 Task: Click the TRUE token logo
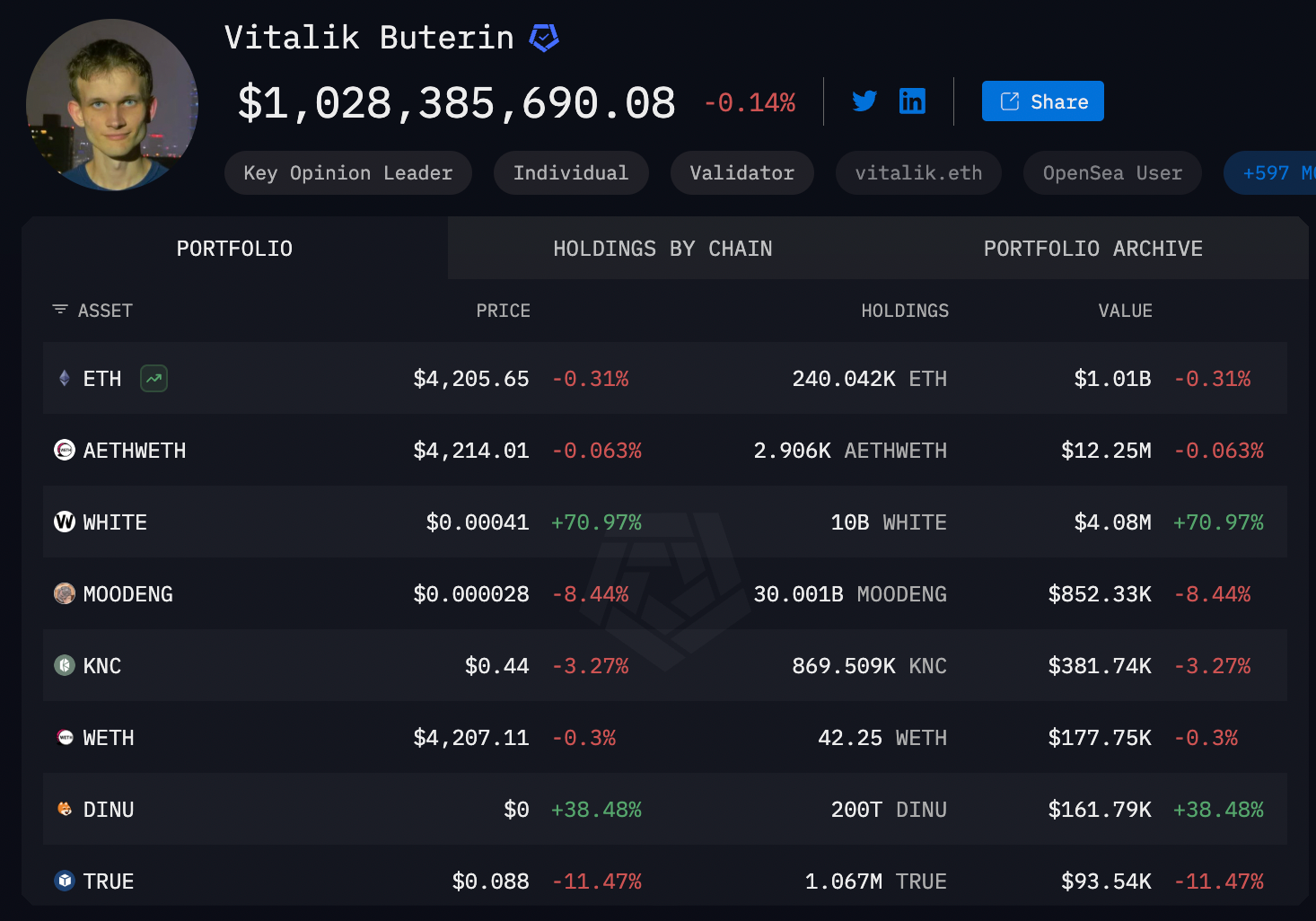64,881
